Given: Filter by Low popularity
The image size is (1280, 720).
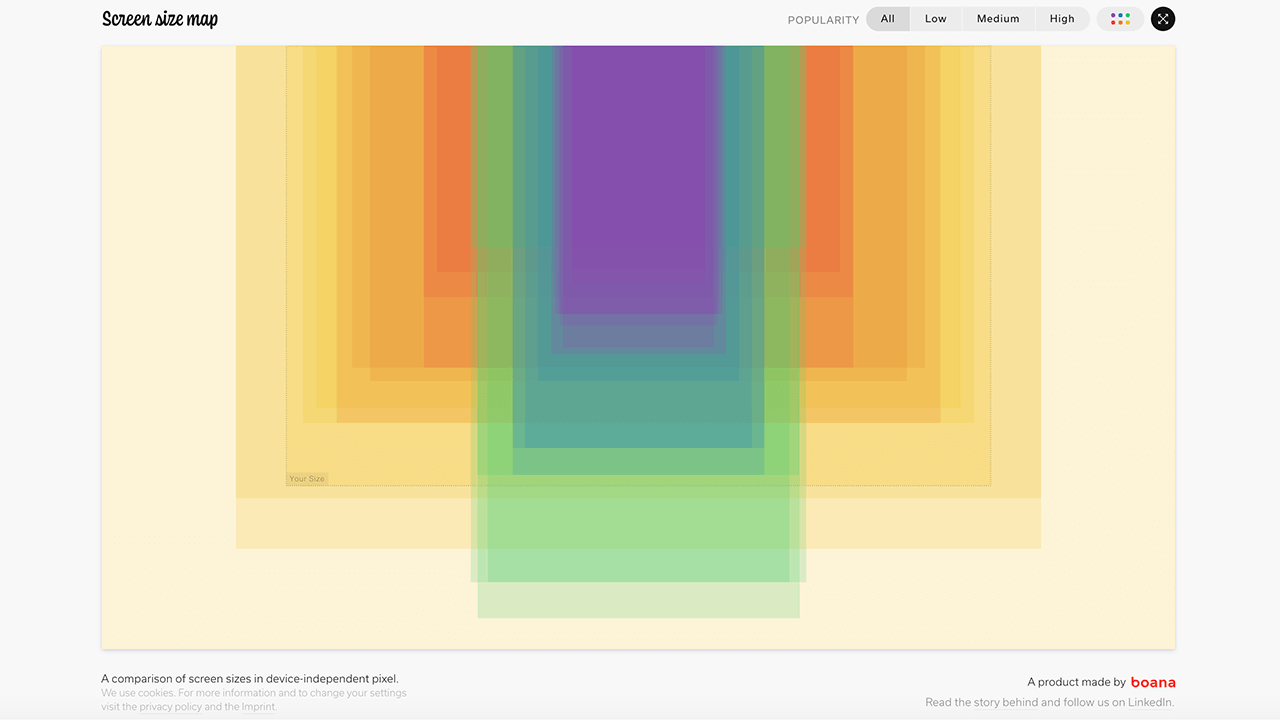Looking at the screenshot, I should [936, 19].
